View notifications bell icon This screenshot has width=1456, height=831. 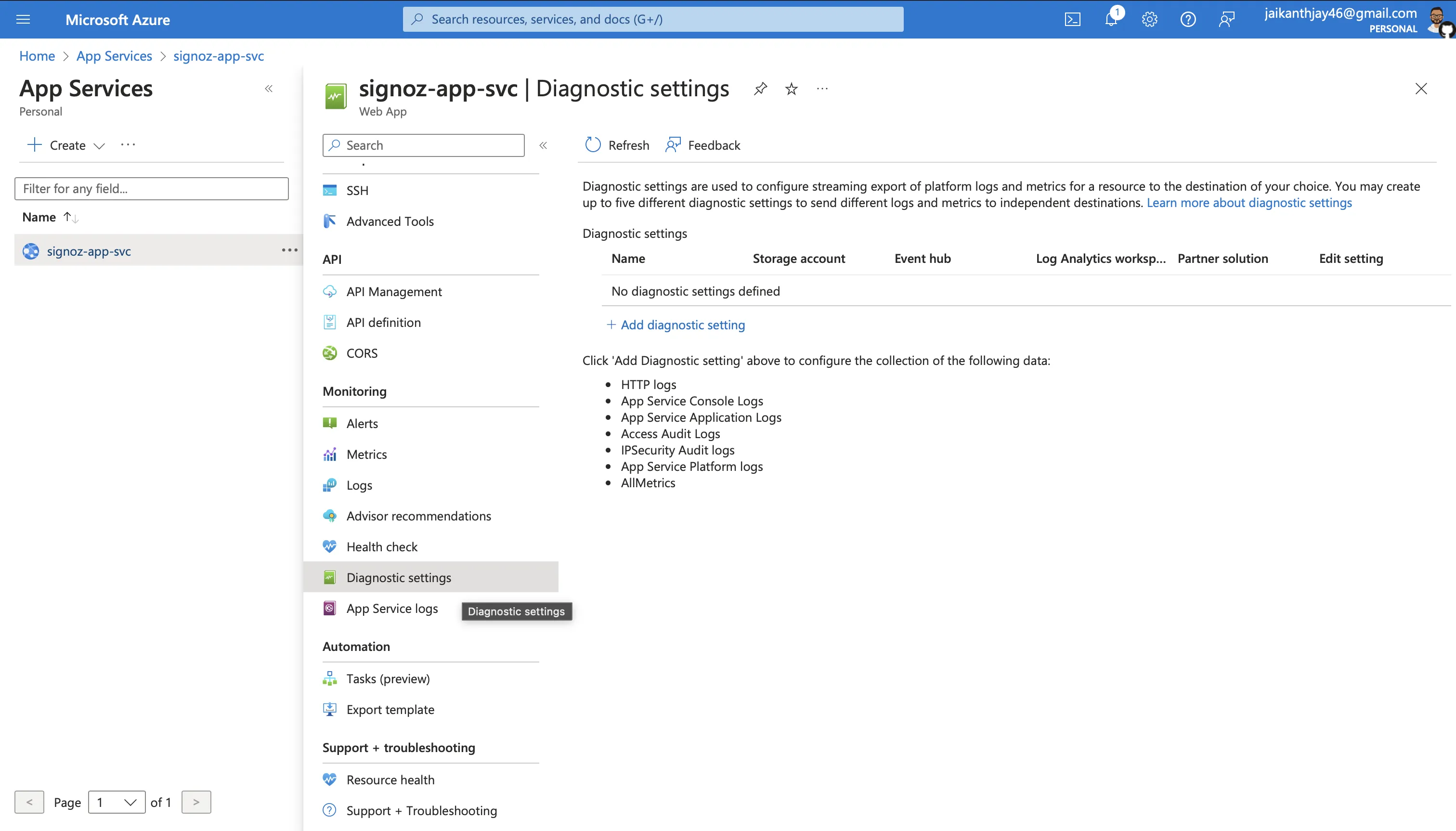point(1111,19)
